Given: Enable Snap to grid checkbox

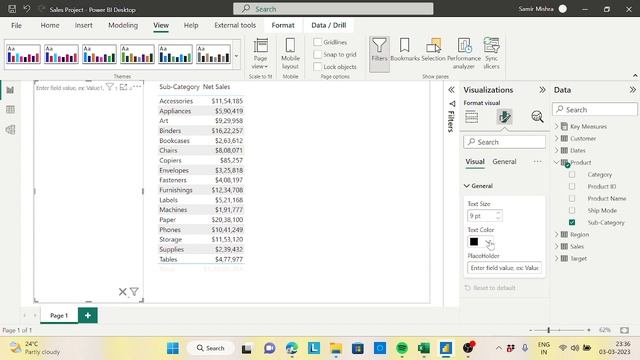Looking at the screenshot, I should click(318, 54).
